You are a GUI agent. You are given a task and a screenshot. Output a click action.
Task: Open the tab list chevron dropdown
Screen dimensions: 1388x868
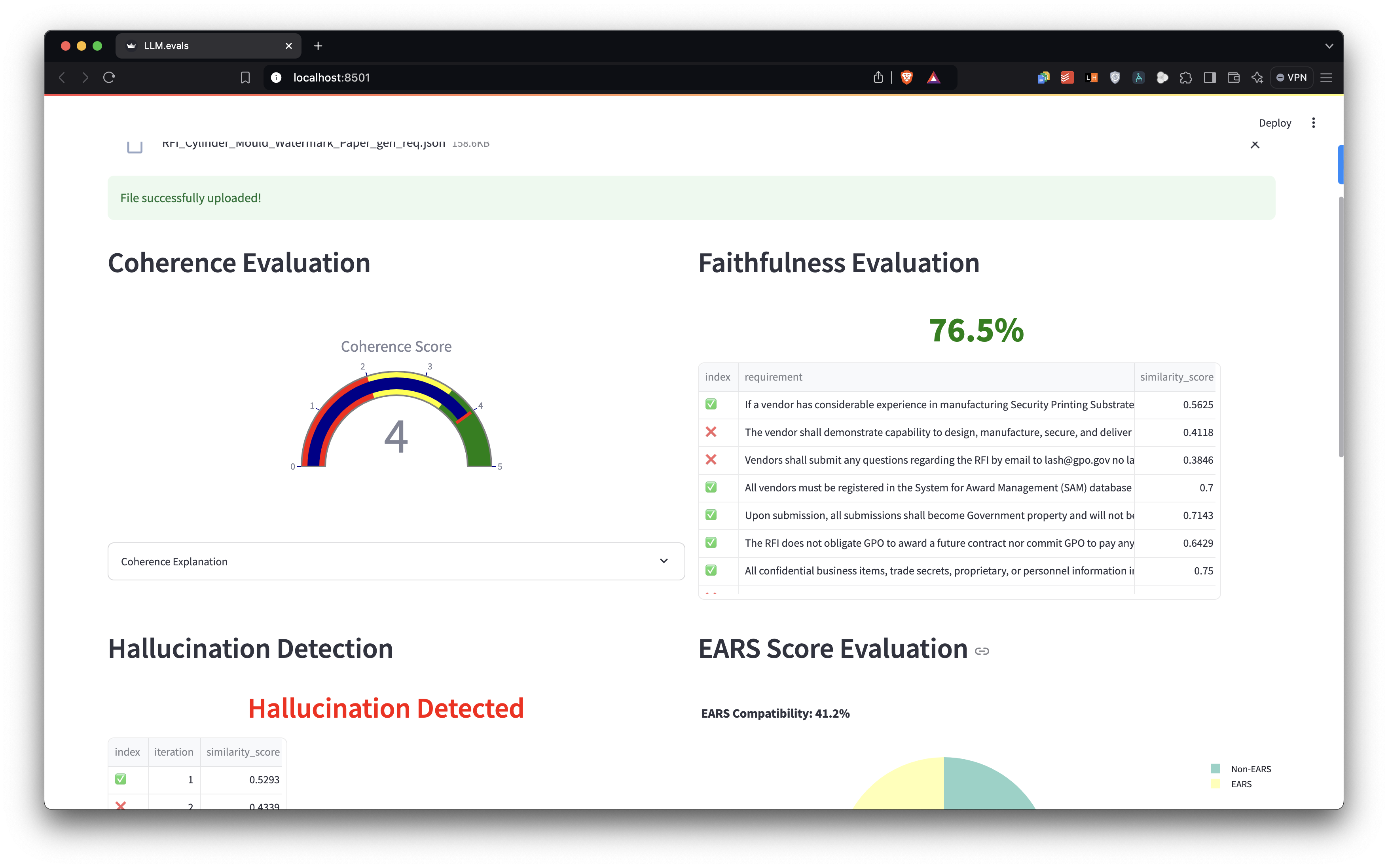point(1329,46)
